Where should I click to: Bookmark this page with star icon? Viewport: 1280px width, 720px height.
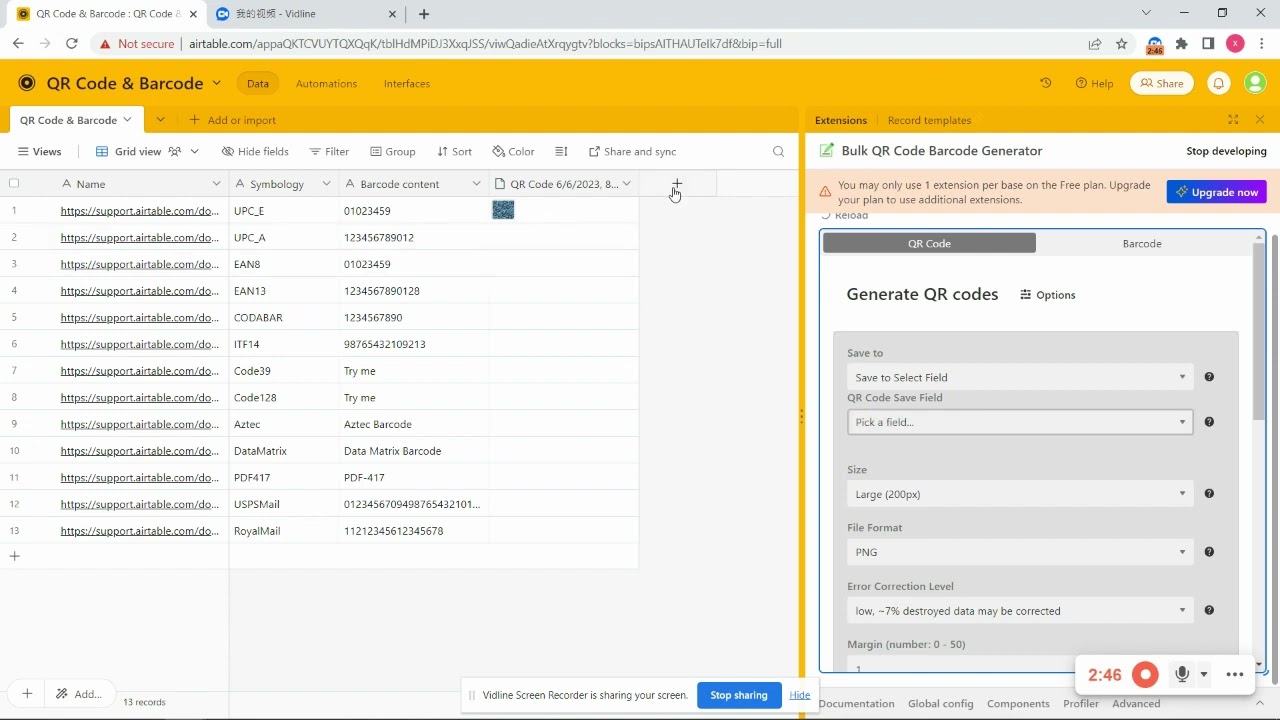click(x=1122, y=44)
